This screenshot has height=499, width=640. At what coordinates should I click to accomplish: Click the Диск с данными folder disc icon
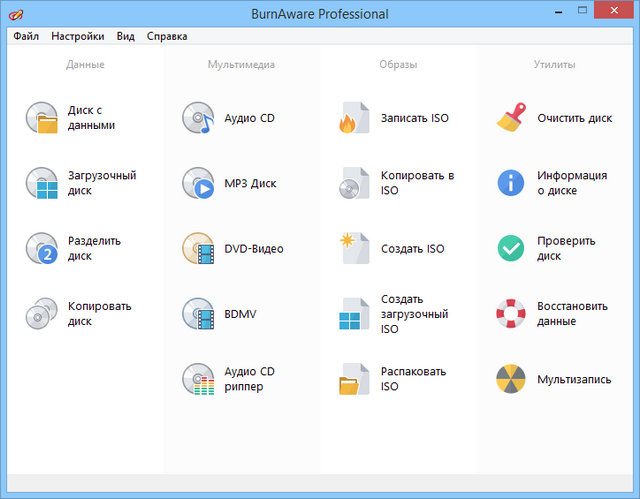tap(43, 118)
